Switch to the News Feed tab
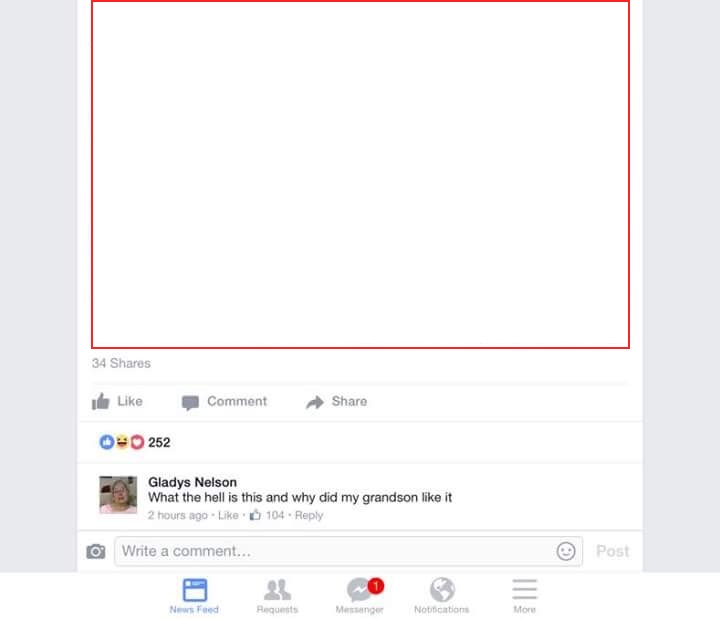 point(194,596)
